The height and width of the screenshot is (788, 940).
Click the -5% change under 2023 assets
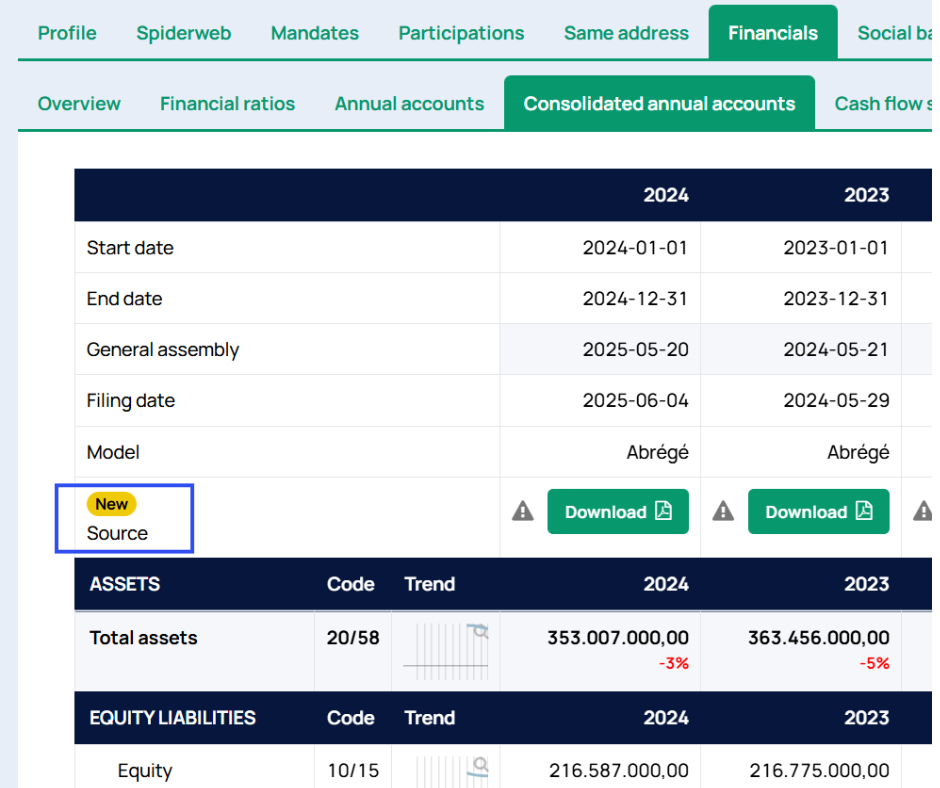[875, 663]
